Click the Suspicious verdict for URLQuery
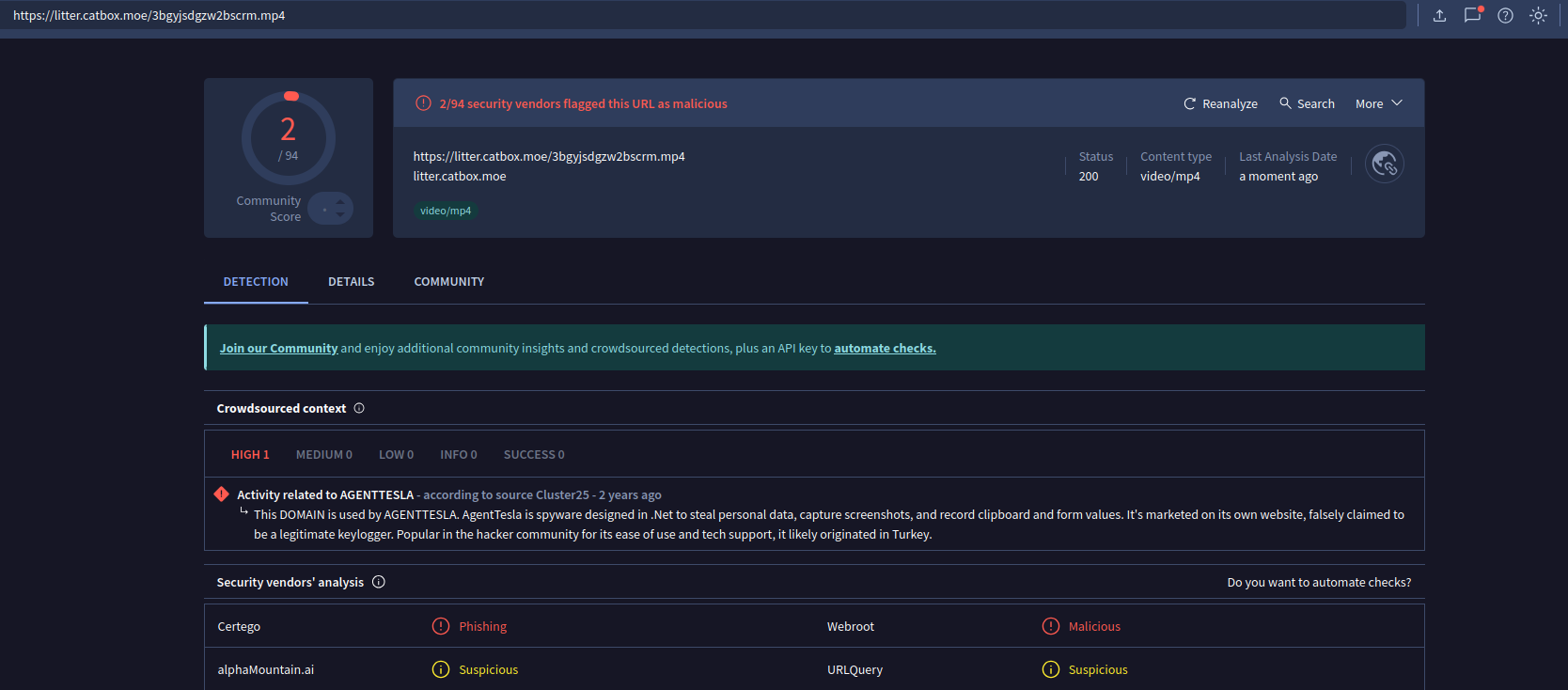 (x=1098, y=670)
